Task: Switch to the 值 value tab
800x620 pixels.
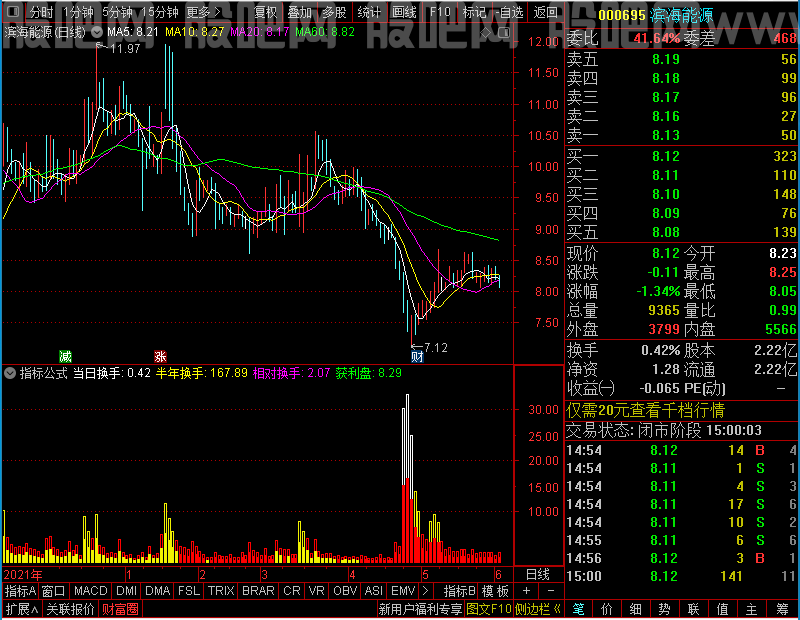Action: click(x=722, y=609)
